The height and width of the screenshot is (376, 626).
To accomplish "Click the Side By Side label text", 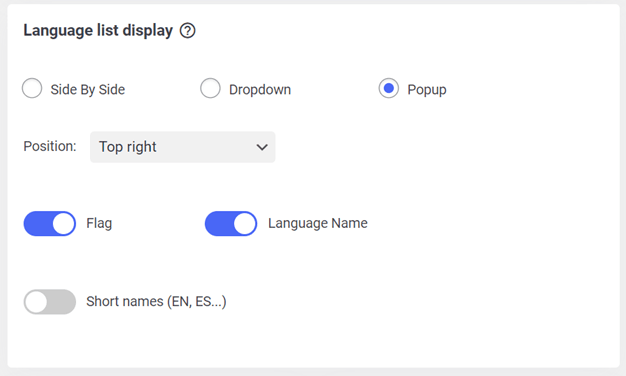I will [x=88, y=89].
